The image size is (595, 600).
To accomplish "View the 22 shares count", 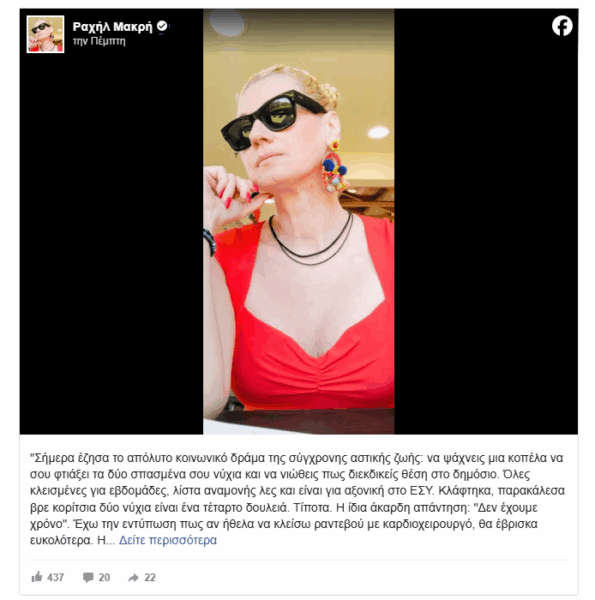I will point(150,577).
